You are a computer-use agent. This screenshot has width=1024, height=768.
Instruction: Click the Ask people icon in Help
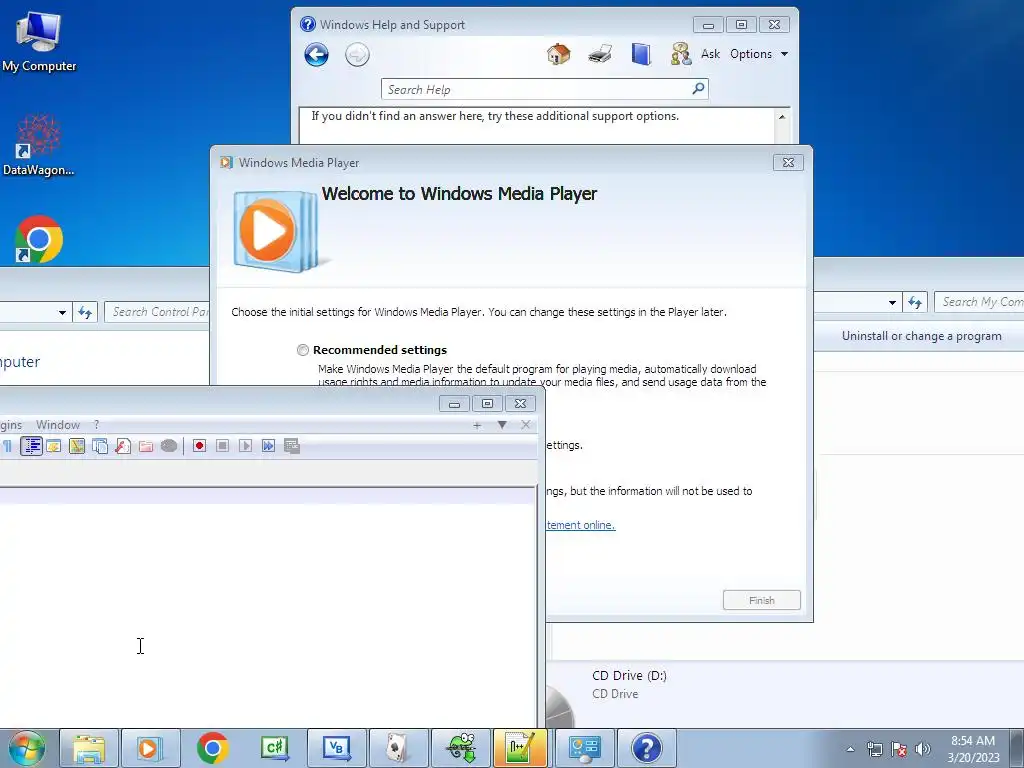click(681, 54)
